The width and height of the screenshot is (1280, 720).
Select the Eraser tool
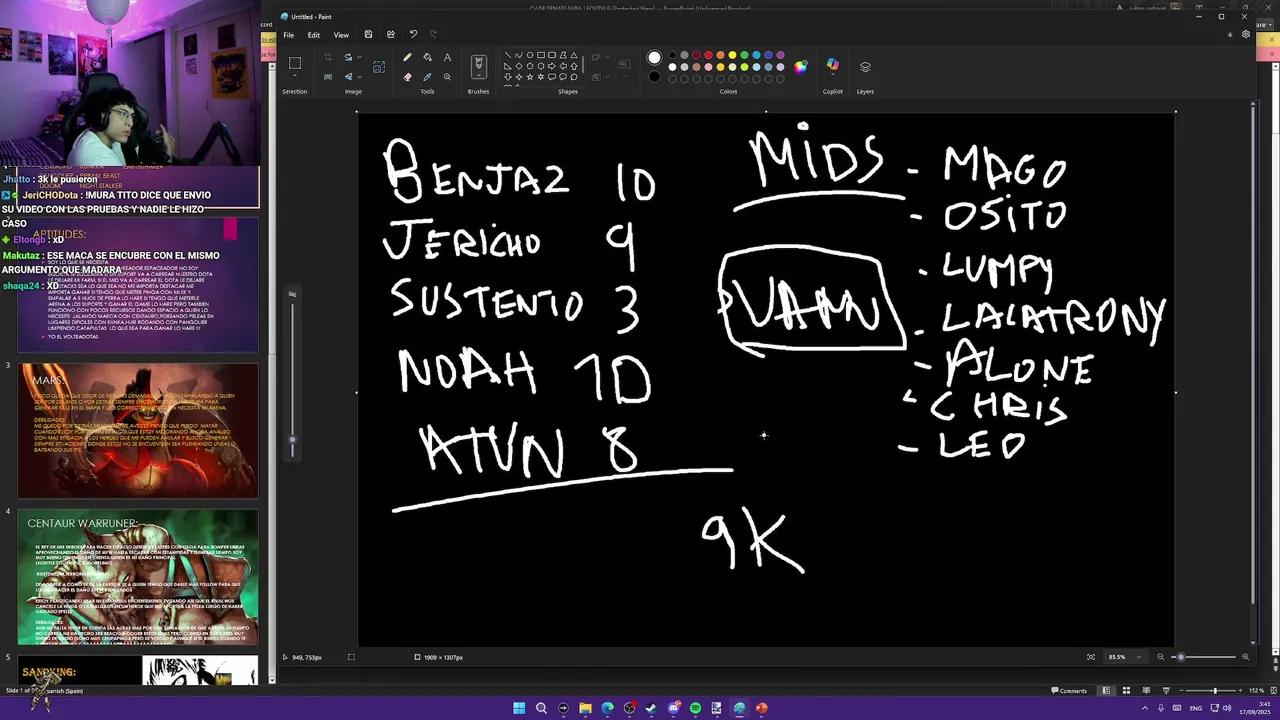407,76
